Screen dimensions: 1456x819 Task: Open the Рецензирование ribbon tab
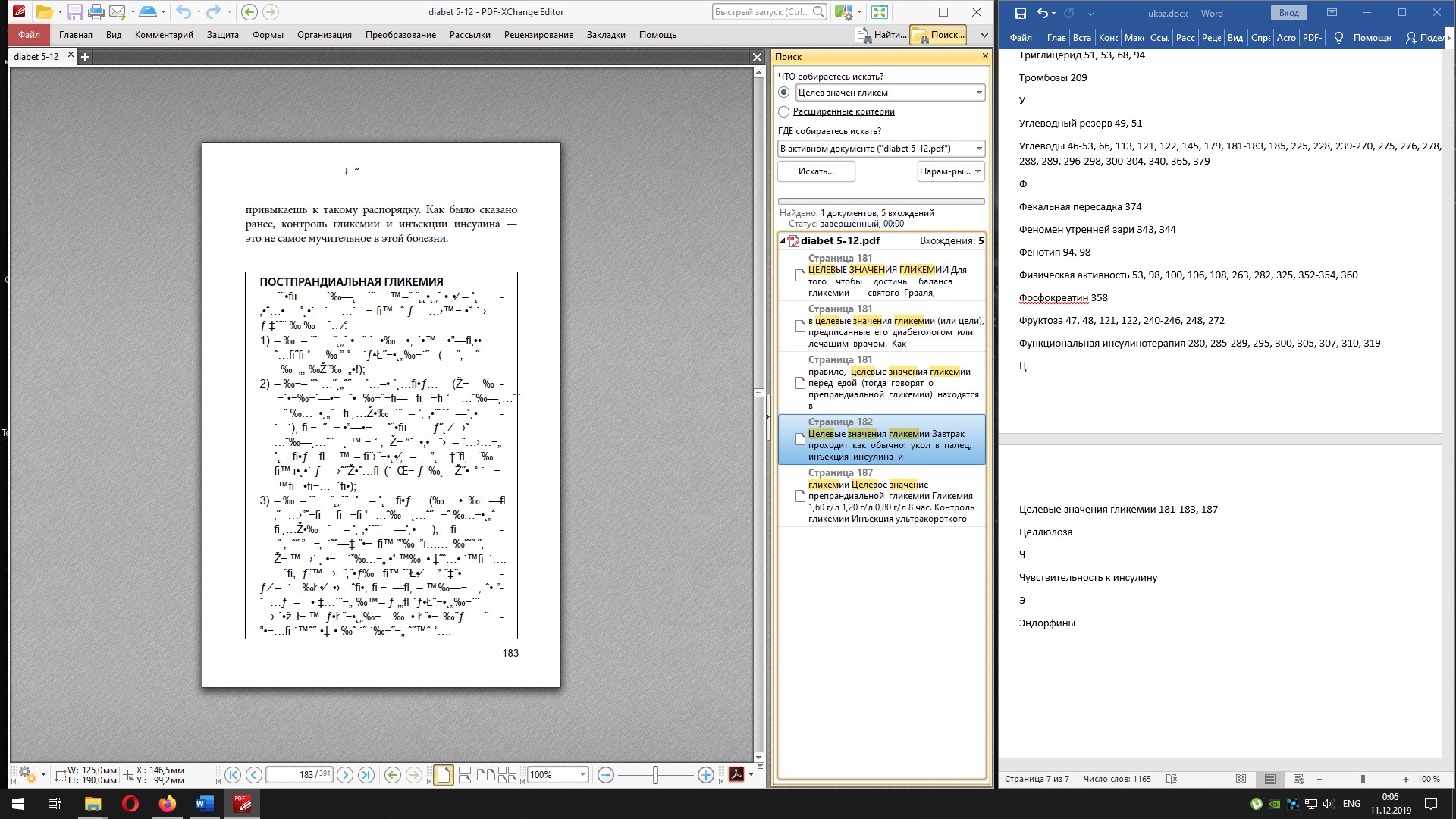[538, 35]
